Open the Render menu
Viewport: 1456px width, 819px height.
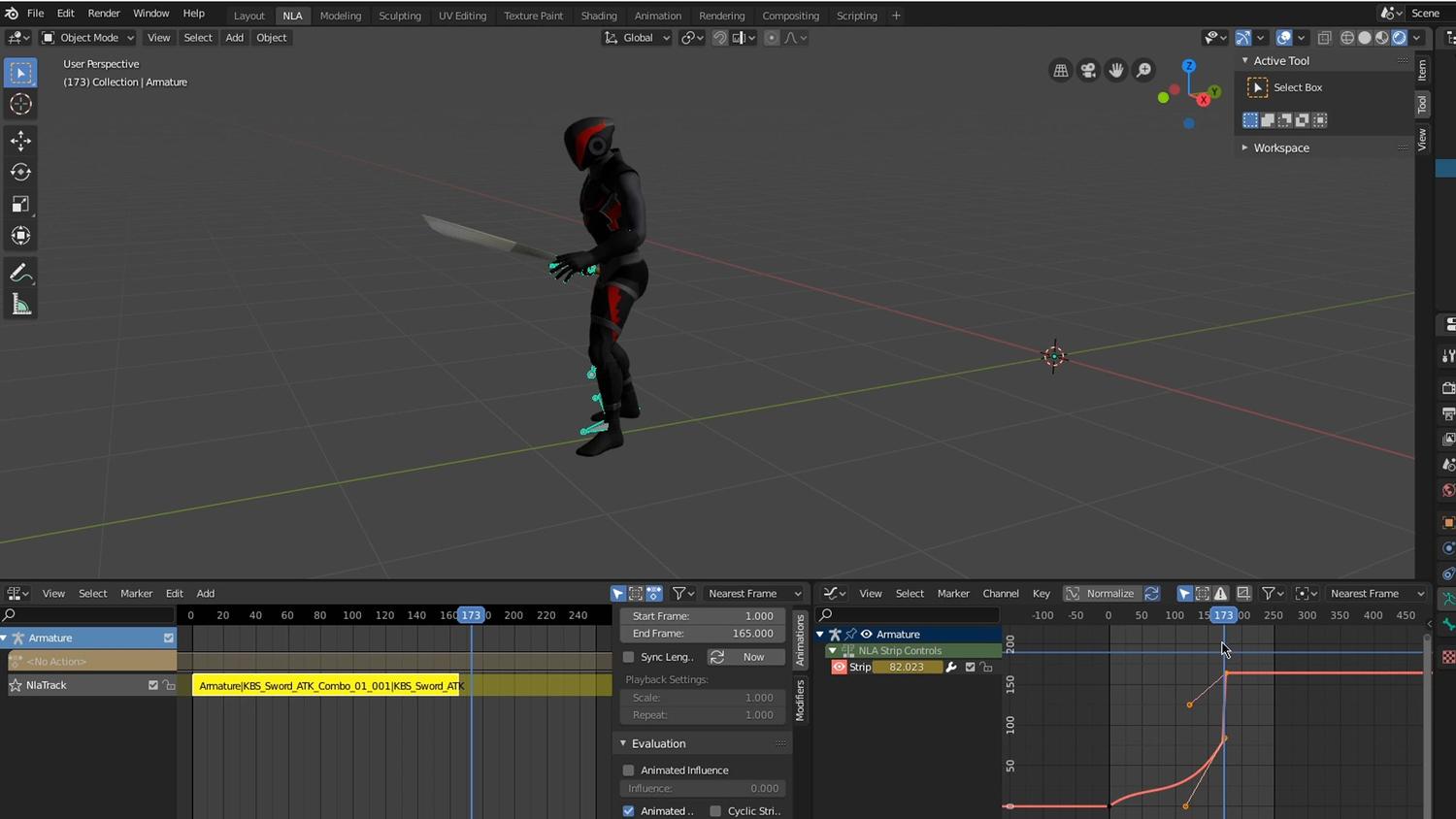[104, 14]
